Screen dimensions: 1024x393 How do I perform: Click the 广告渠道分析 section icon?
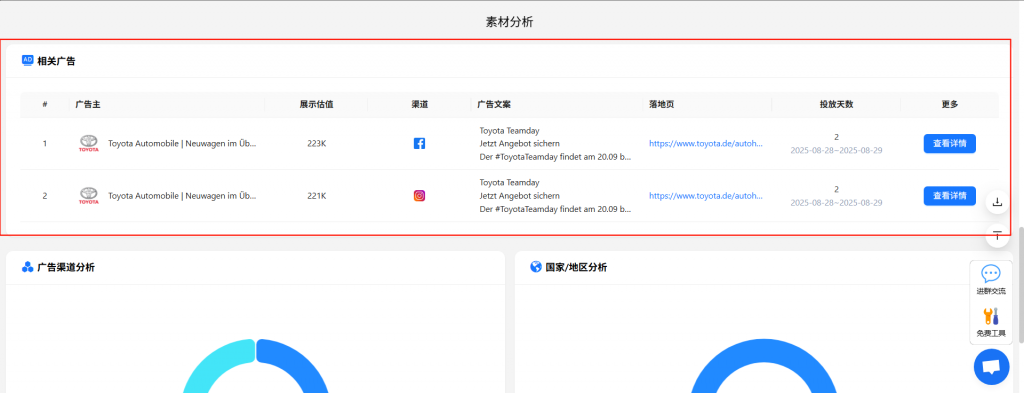27,267
